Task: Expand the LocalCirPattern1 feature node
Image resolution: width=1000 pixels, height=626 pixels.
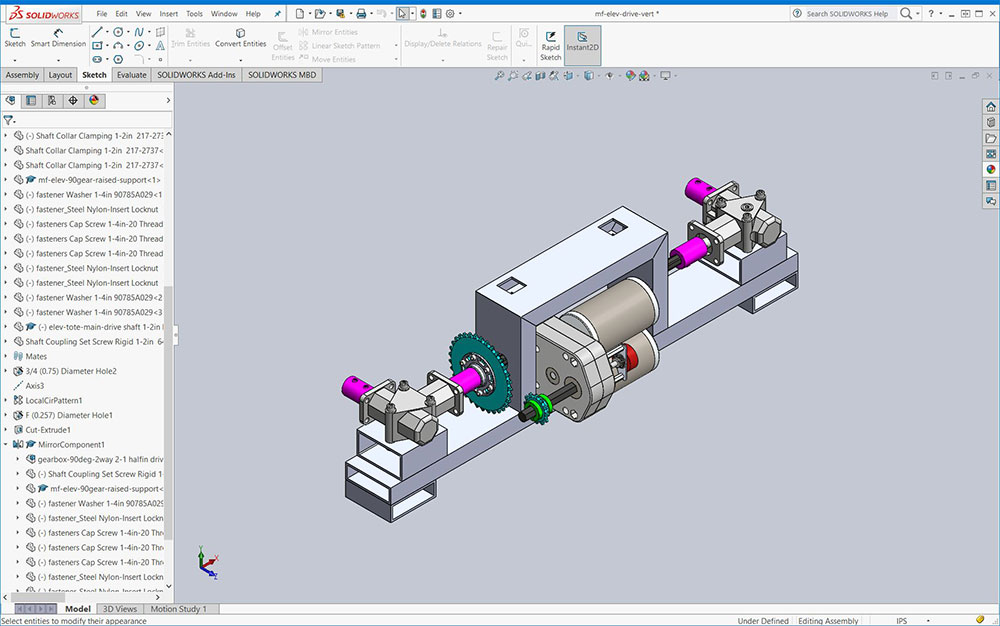Action: [x=6, y=400]
